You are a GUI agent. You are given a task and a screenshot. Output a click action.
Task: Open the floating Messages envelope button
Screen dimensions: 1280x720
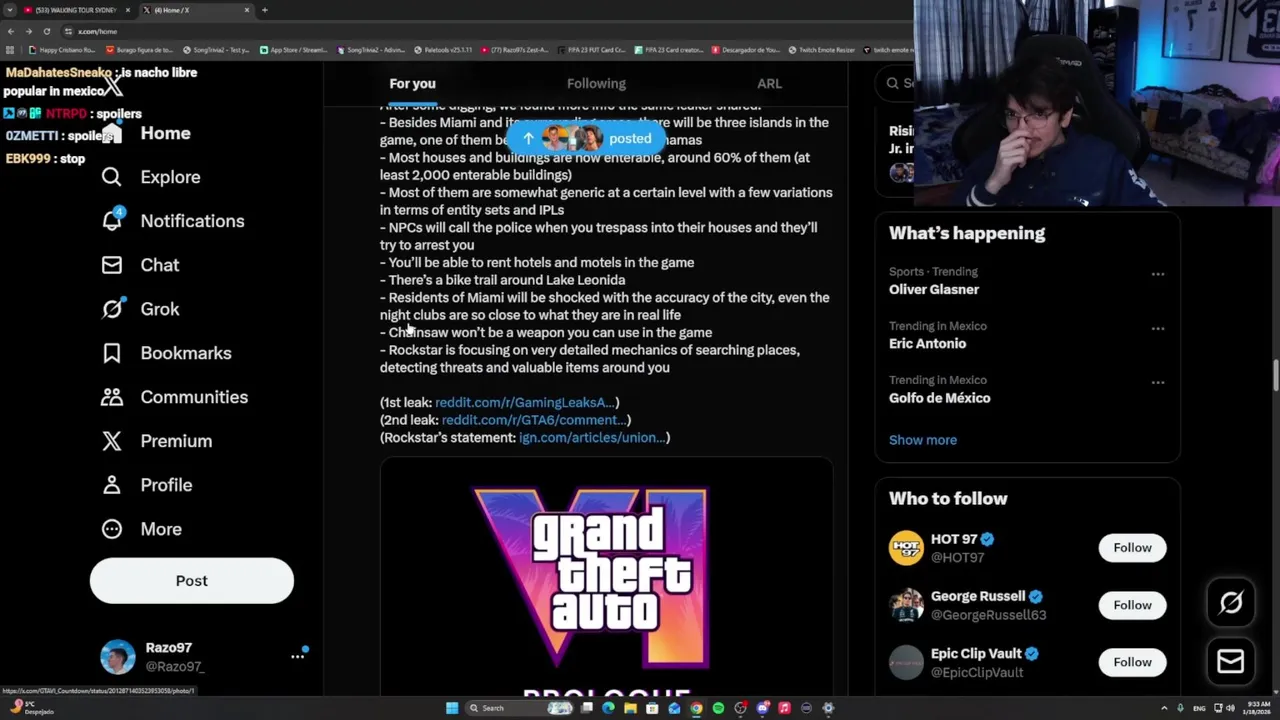click(x=1231, y=661)
